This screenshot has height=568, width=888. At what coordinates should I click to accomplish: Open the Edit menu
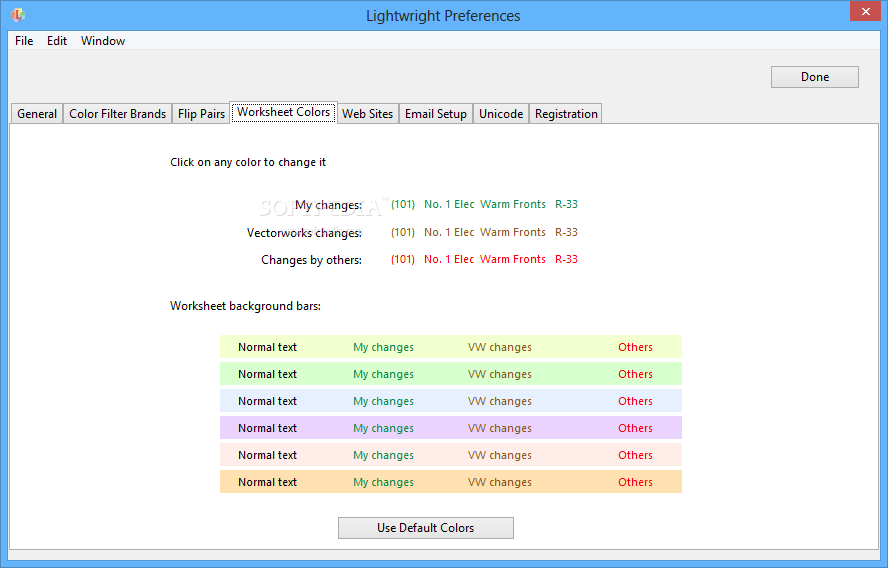click(57, 41)
